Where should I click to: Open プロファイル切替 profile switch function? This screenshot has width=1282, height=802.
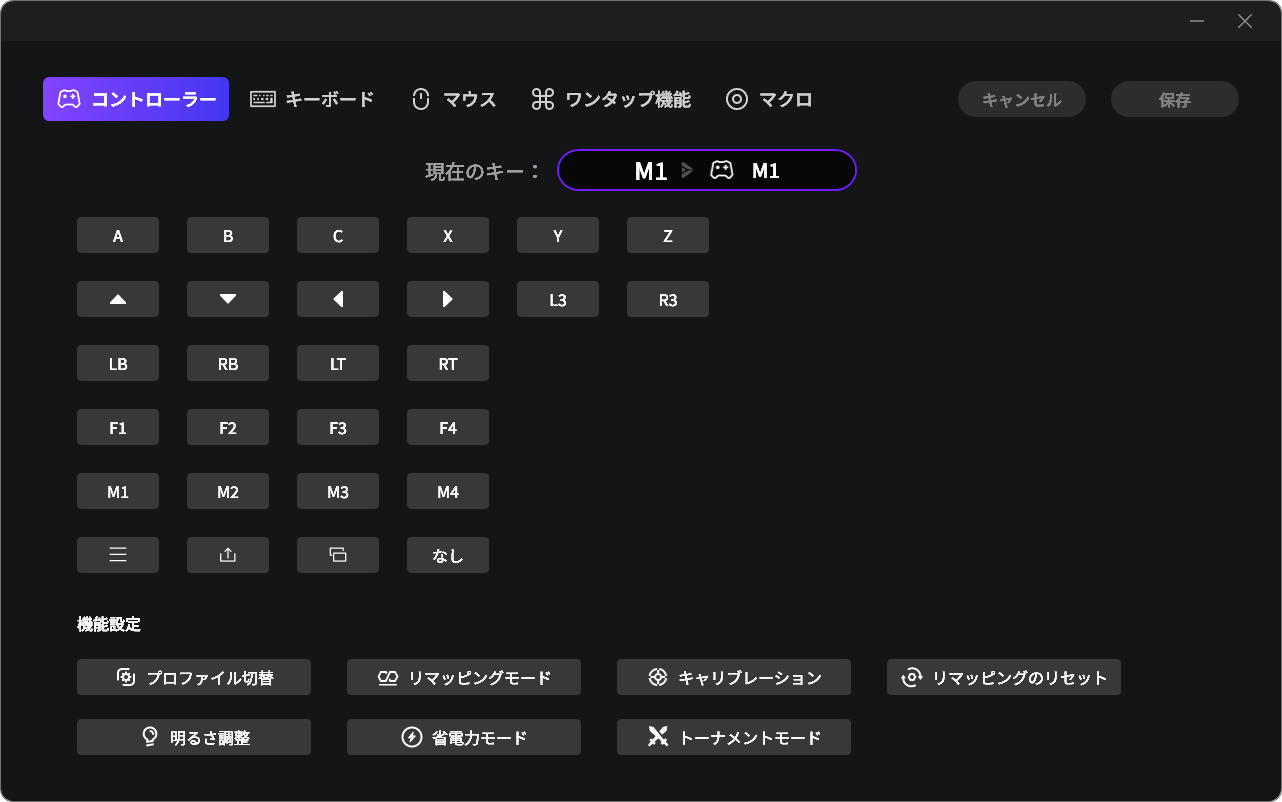pyautogui.click(x=194, y=677)
